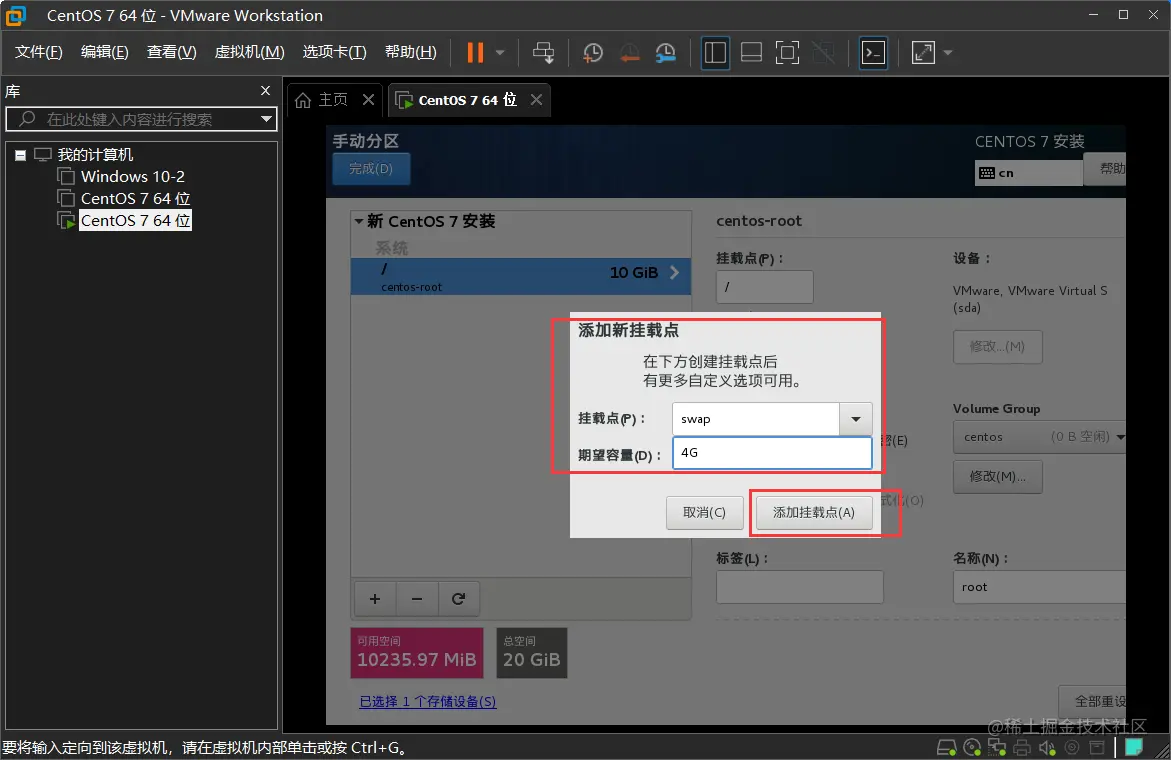Click the round camera-like device status icon
1171x760 pixels.
[1072, 747]
